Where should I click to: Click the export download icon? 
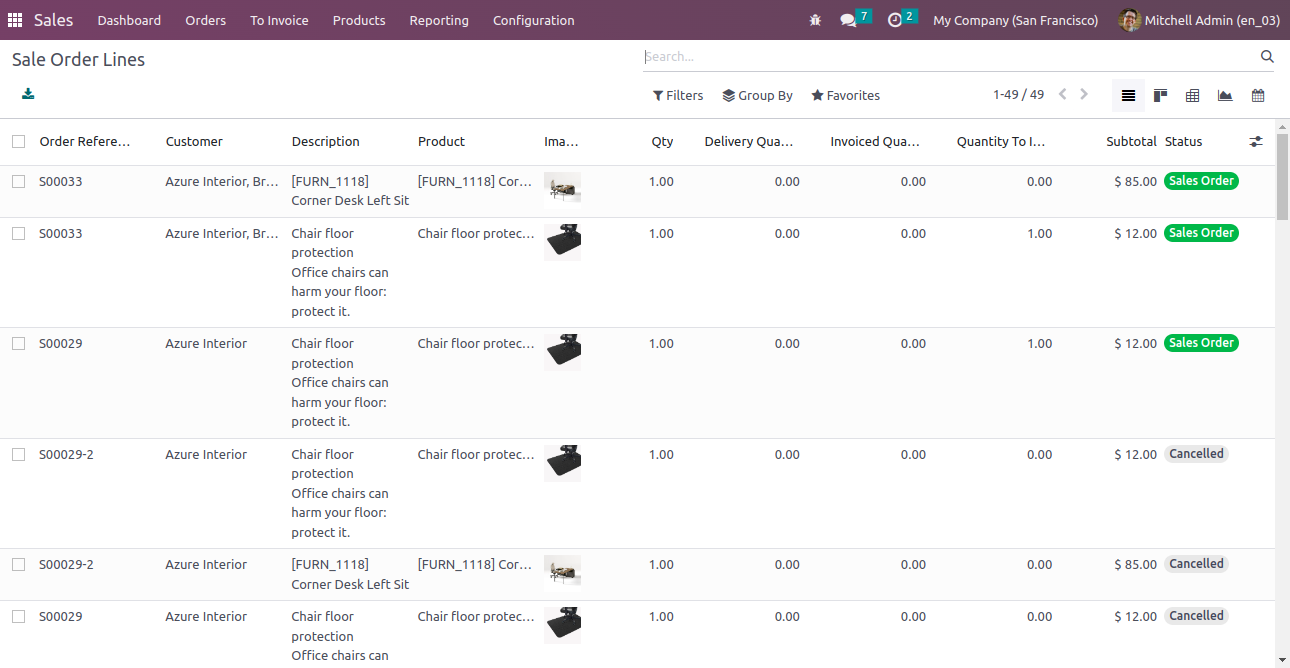[x=28, y=94]
